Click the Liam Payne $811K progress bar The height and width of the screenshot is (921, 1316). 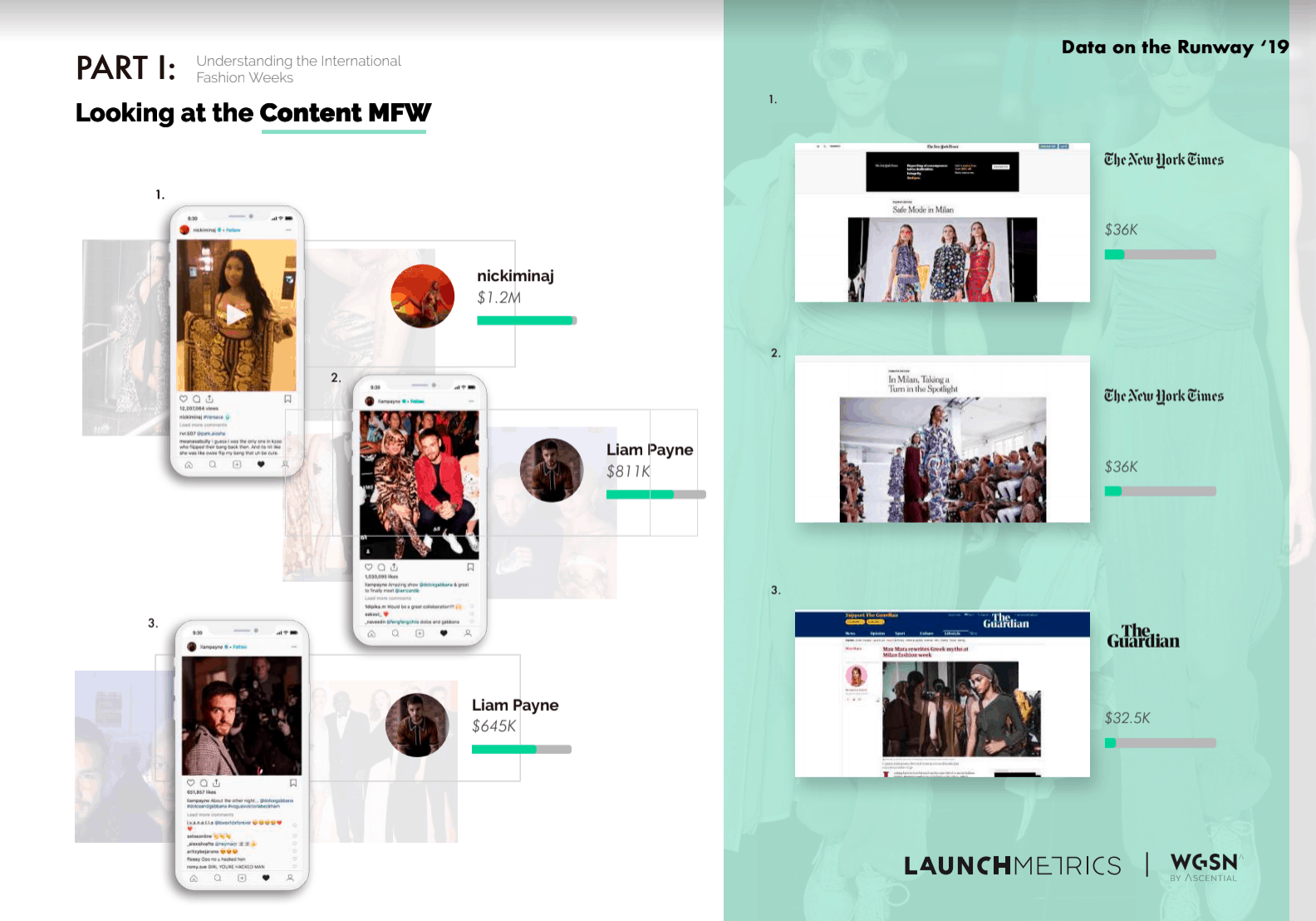coord(656,495)
